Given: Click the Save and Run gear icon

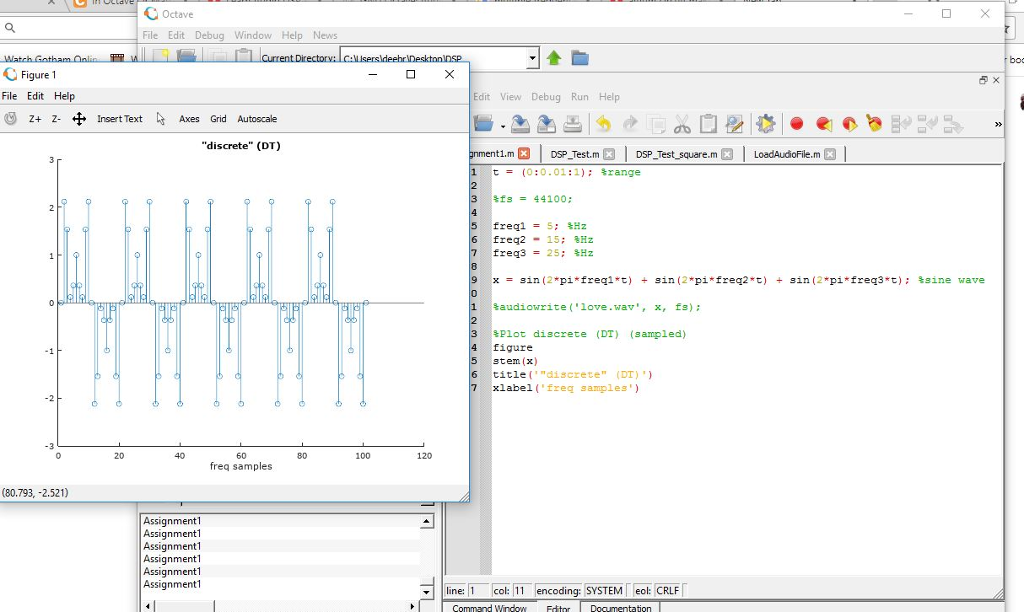Looking at the screenshot, I should pyautogui.click(x=766, y=124).
